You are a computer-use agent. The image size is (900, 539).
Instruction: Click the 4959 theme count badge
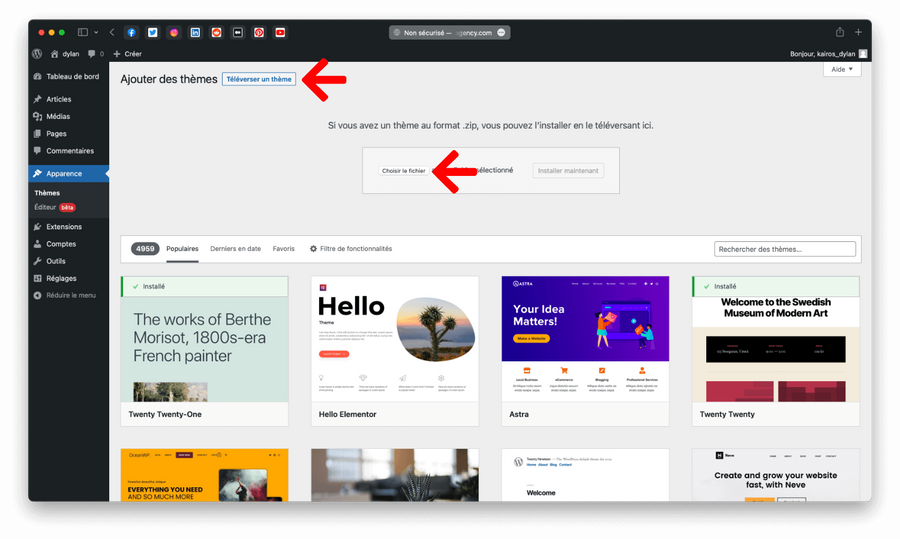click(145, 249)
